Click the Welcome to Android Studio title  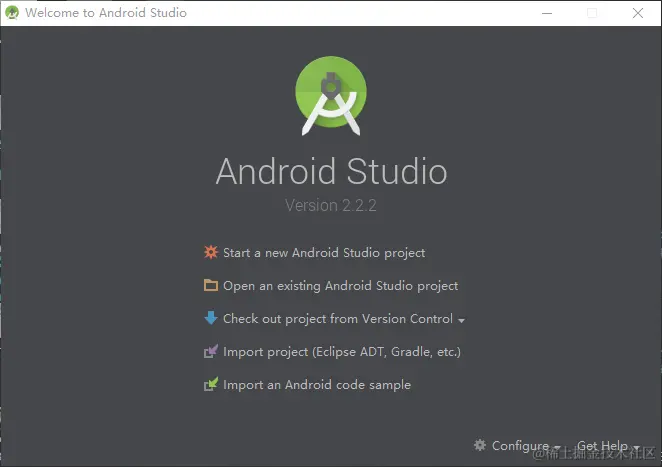[x=106, y=13]
